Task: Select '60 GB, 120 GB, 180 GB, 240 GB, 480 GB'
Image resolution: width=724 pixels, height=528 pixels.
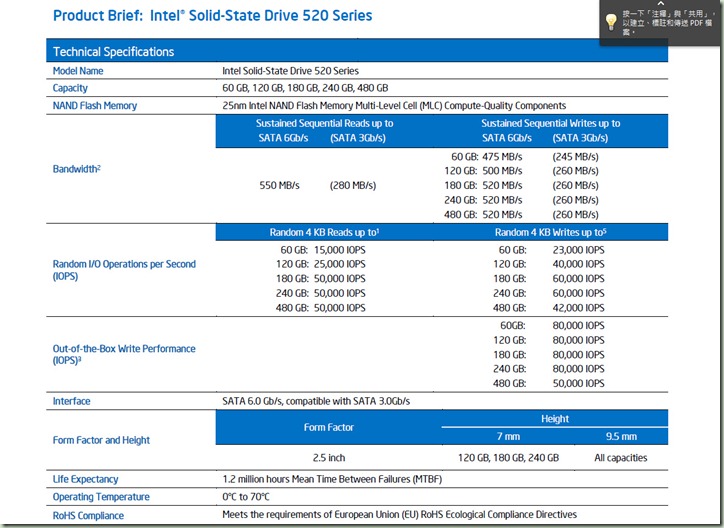Action: coord(305,88)
